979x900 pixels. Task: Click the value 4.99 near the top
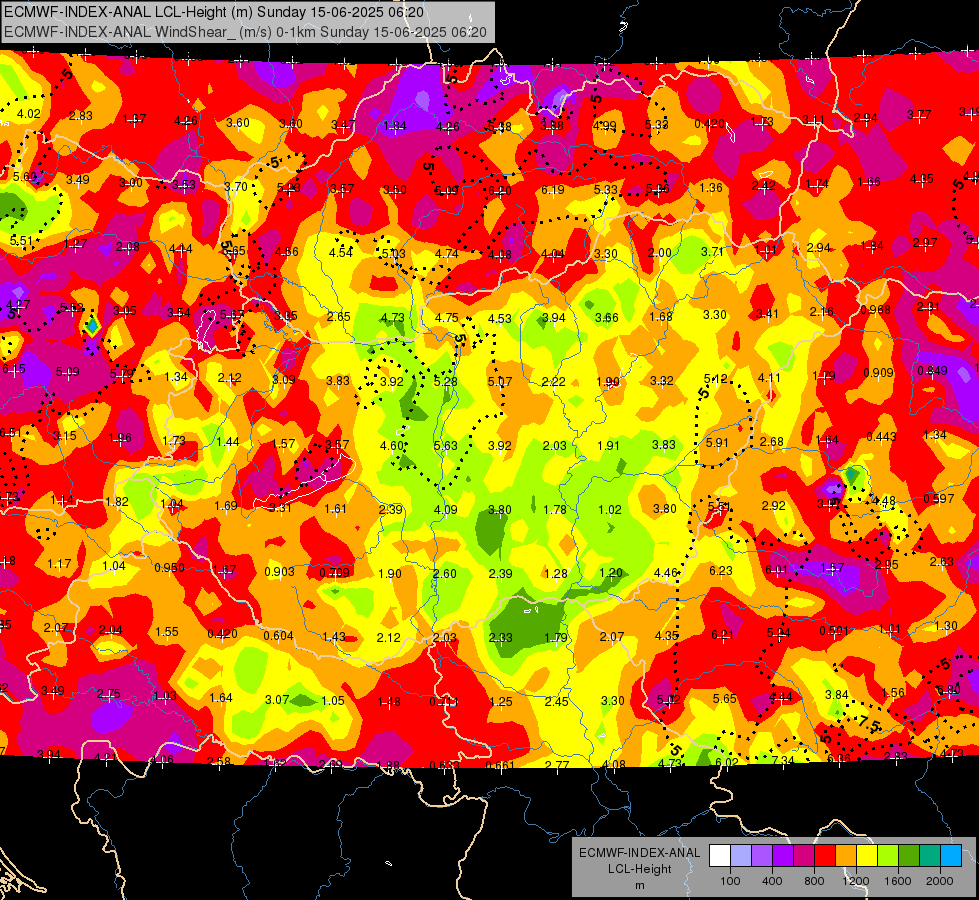604,126
